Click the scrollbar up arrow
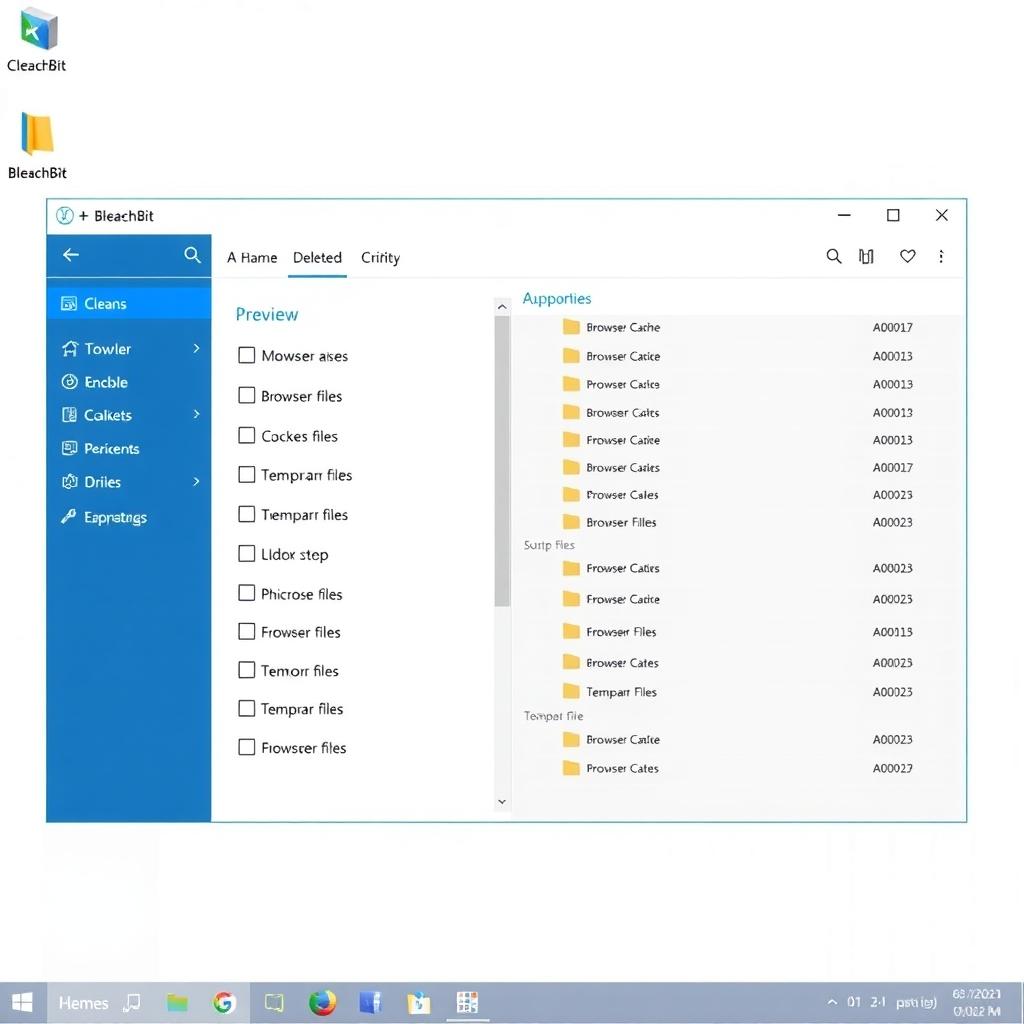This screenshot has height=1024, width=1024. (x=502, y=306)
